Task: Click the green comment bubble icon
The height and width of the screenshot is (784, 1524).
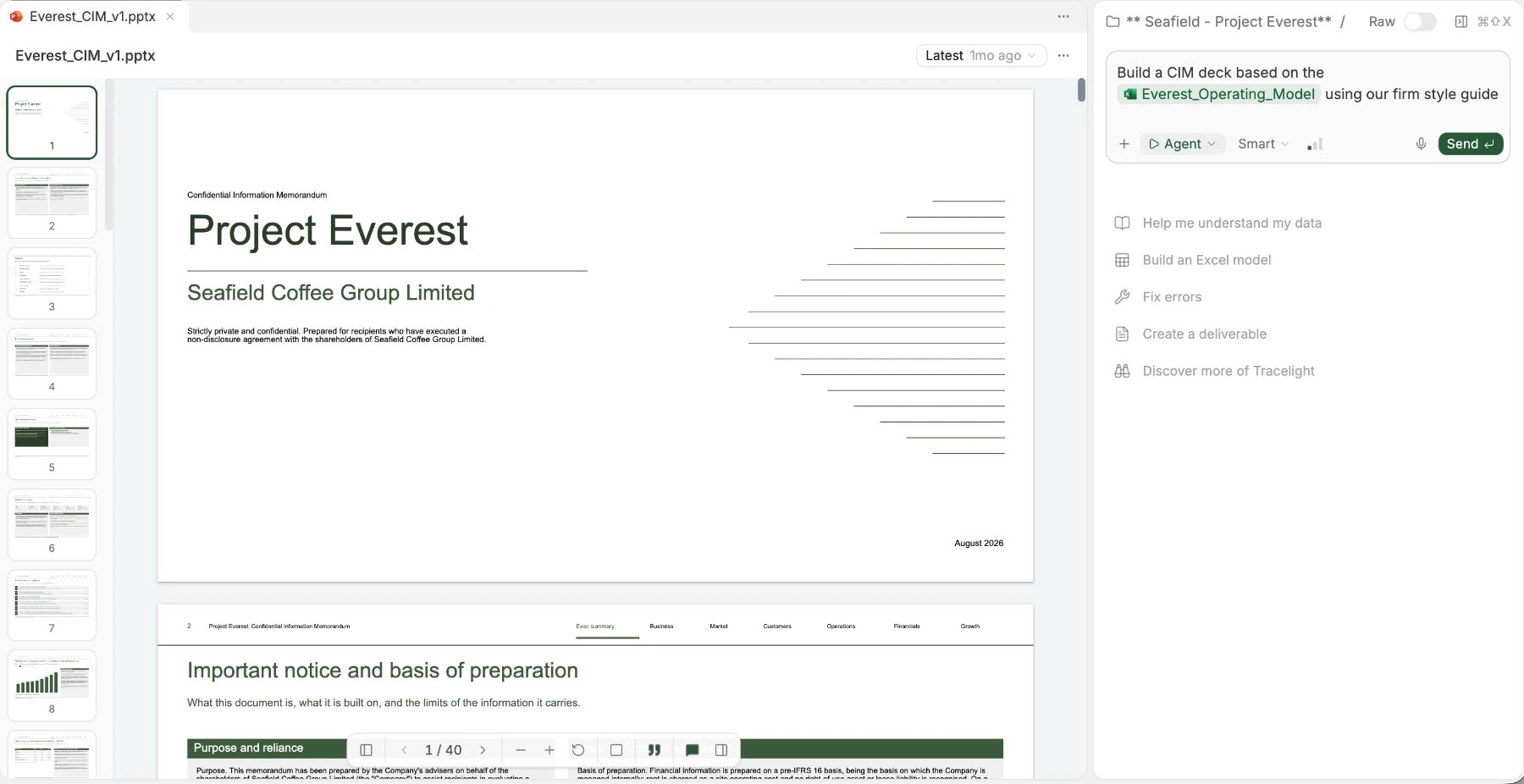Action: click(x=692, y=750)
